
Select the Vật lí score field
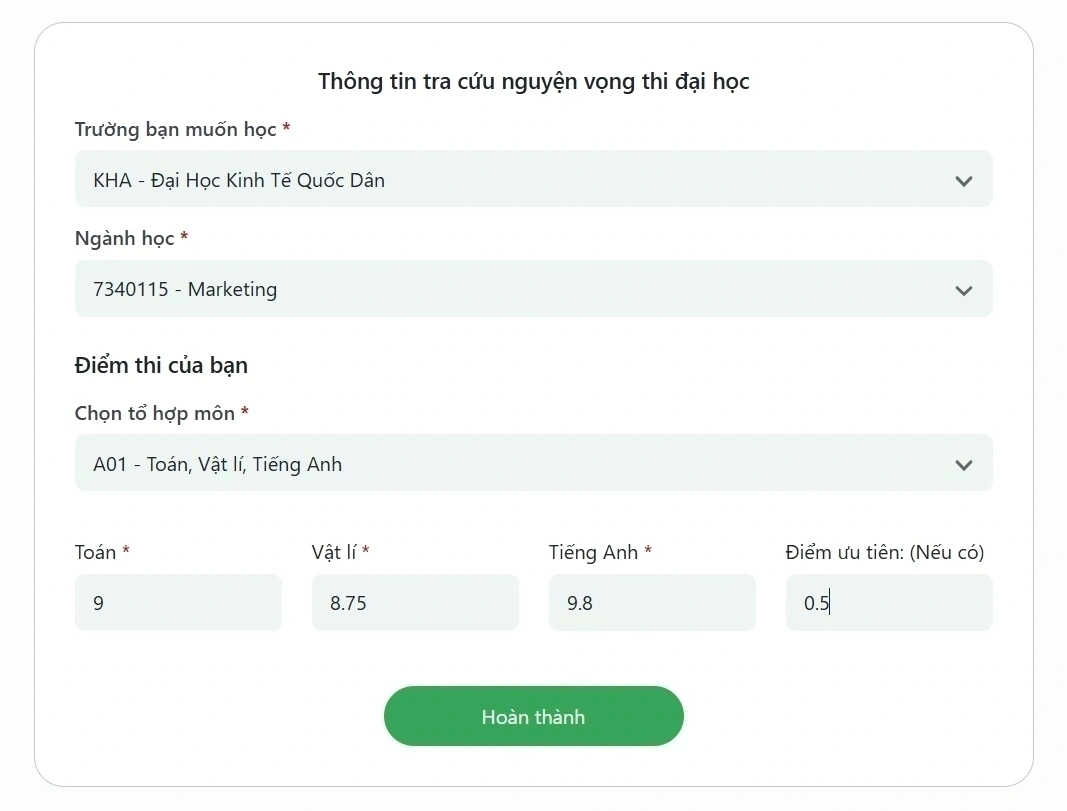click(x=415, y=602)
